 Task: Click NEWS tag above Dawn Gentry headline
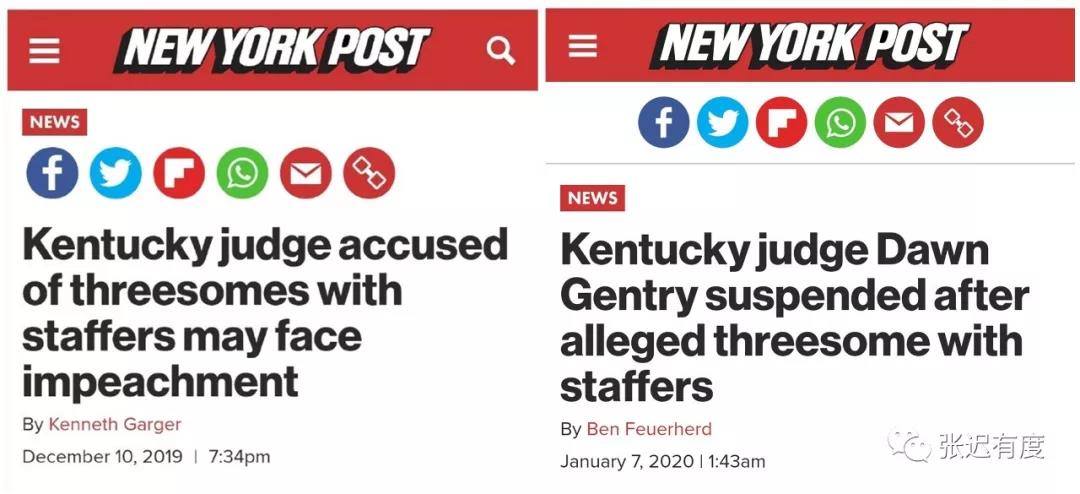click(x=592, y=198)
